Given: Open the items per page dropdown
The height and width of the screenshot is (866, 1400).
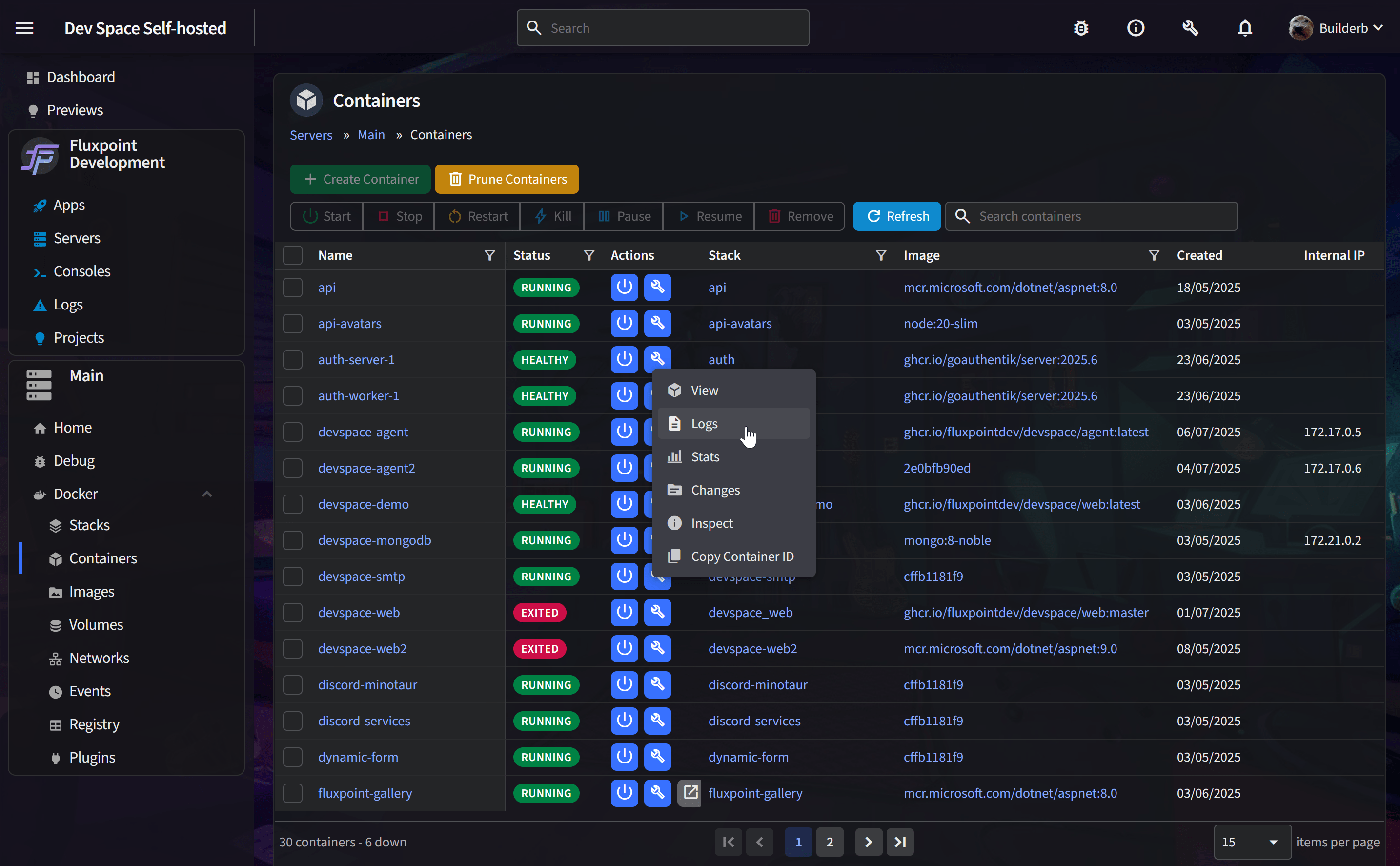Looking at the screenshot, I should 1252,842.
